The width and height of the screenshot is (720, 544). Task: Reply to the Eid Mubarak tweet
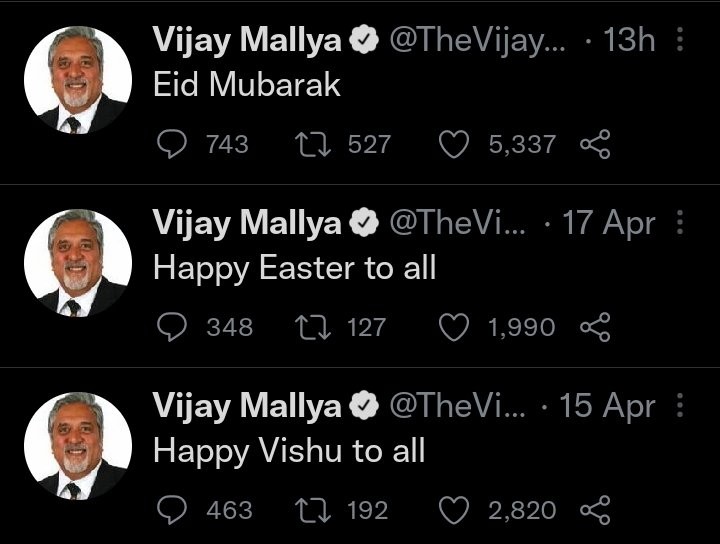(173, 144)
